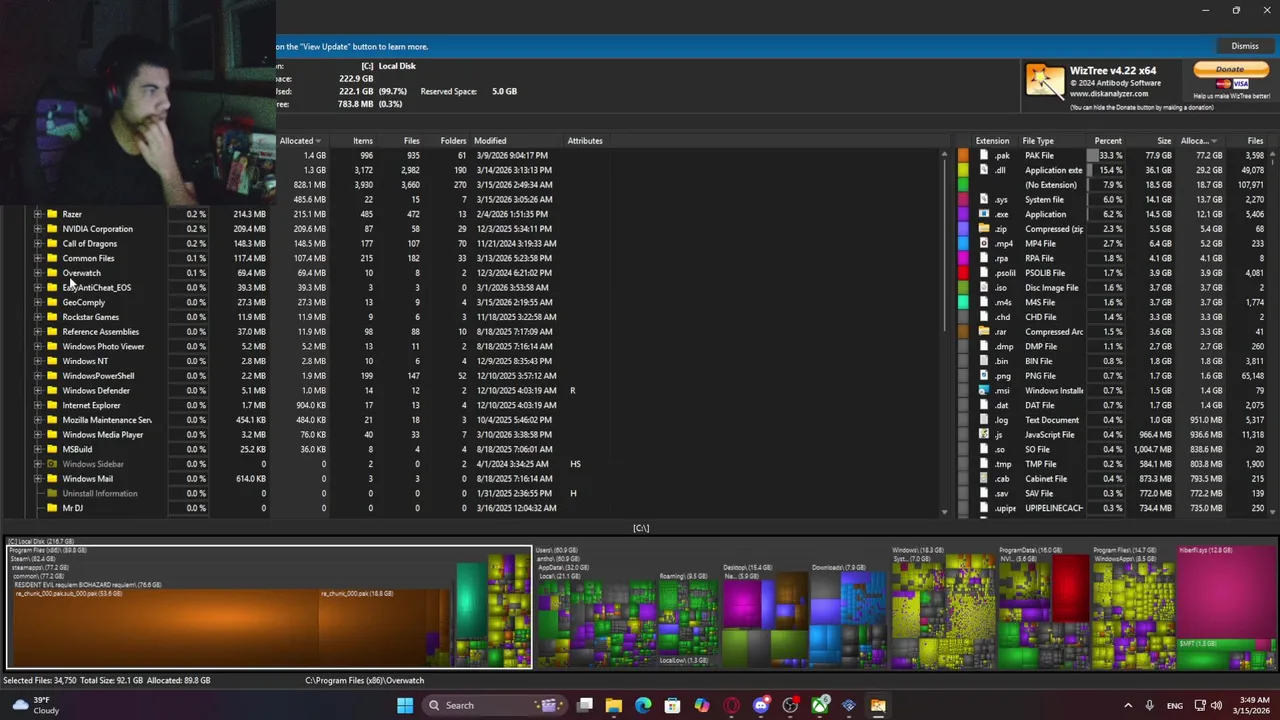The width and height of the screenshot is (1280, 720).
Task: Open www.diskanalyzer.com link
Action: [x=1108, y=94]
